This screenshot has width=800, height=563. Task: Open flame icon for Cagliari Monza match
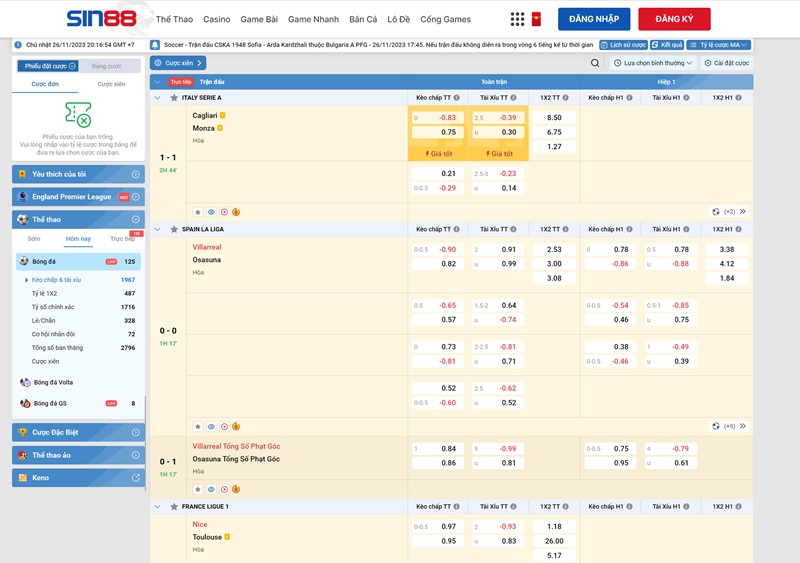coord(236,212)
